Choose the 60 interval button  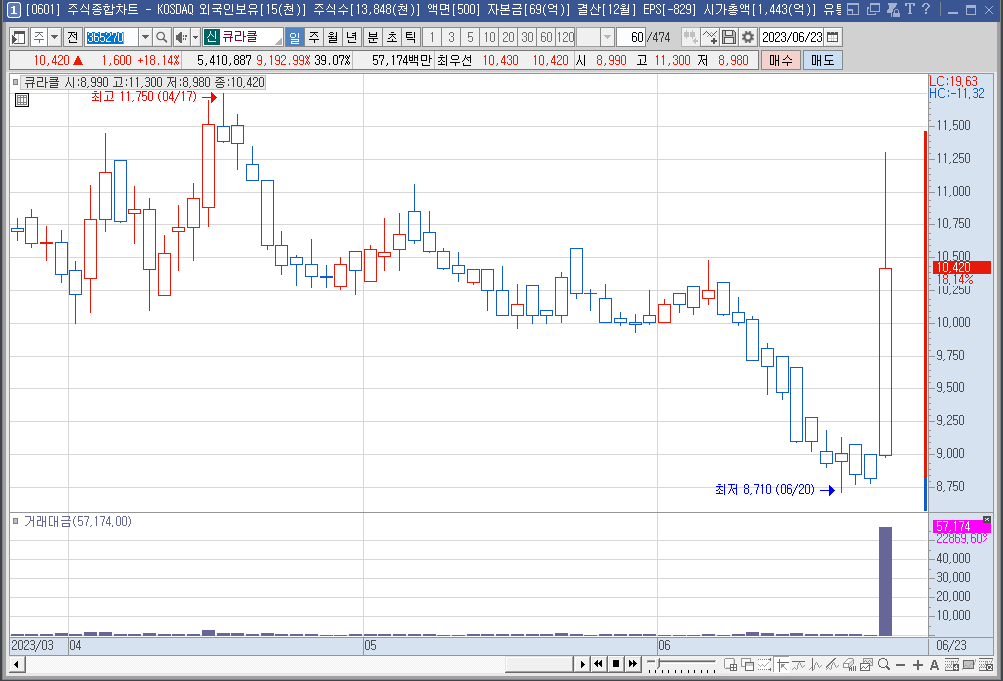[x=546, y=38]
